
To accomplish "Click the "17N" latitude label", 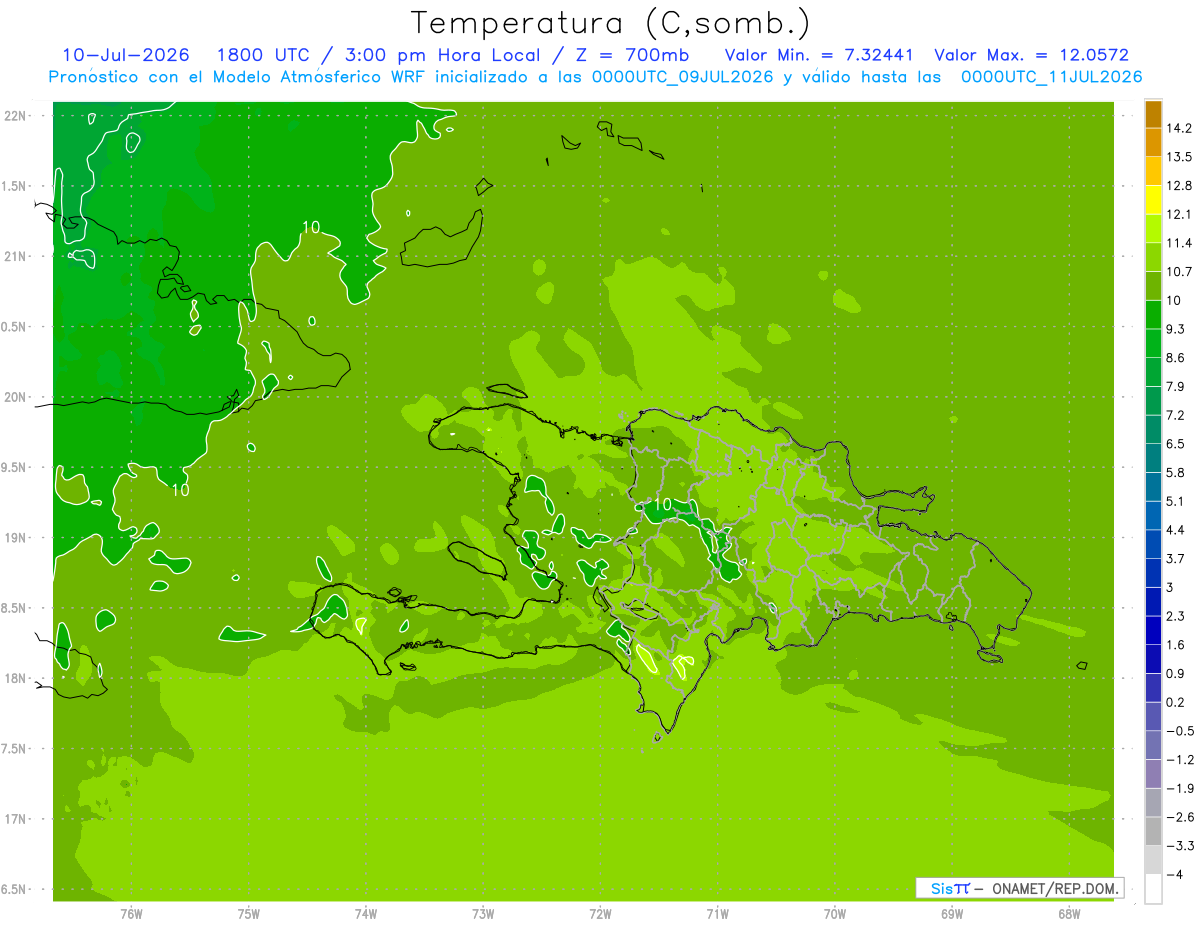I will click(x=17, y=819).
